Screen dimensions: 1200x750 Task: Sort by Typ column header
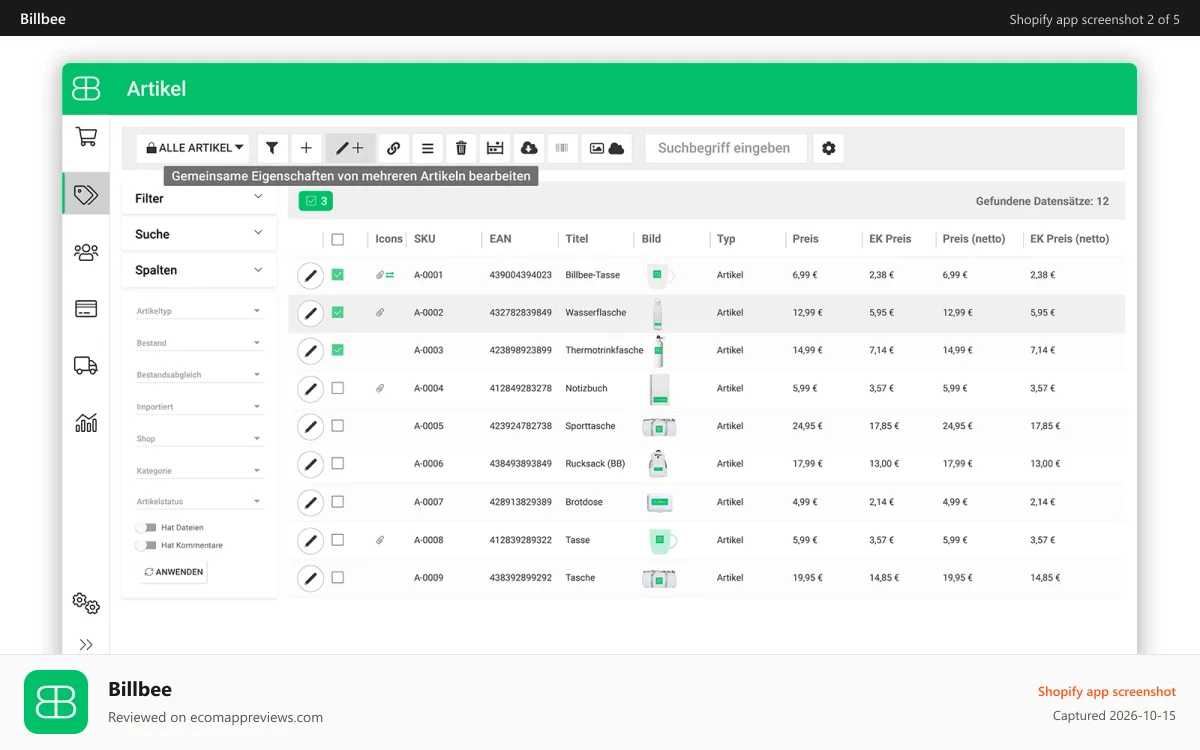point(726,239)
